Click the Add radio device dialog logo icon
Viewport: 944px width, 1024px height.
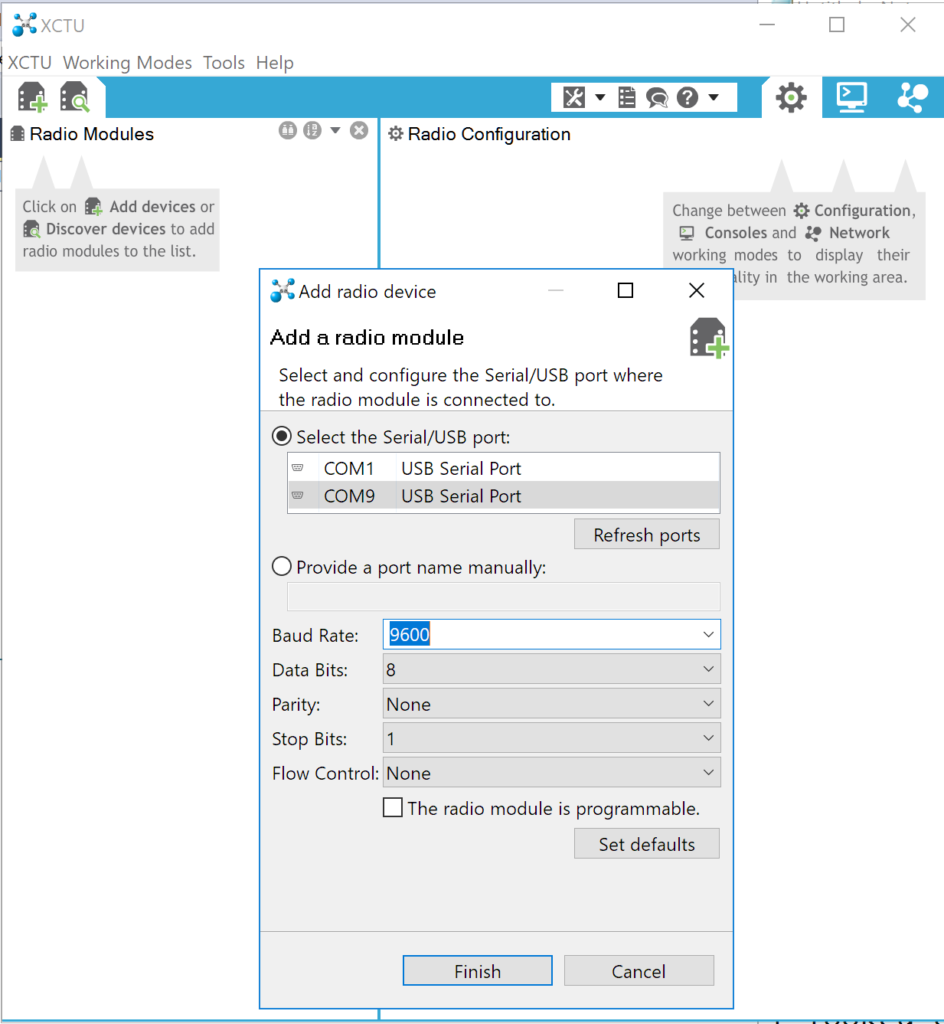[x=282, y=291]
